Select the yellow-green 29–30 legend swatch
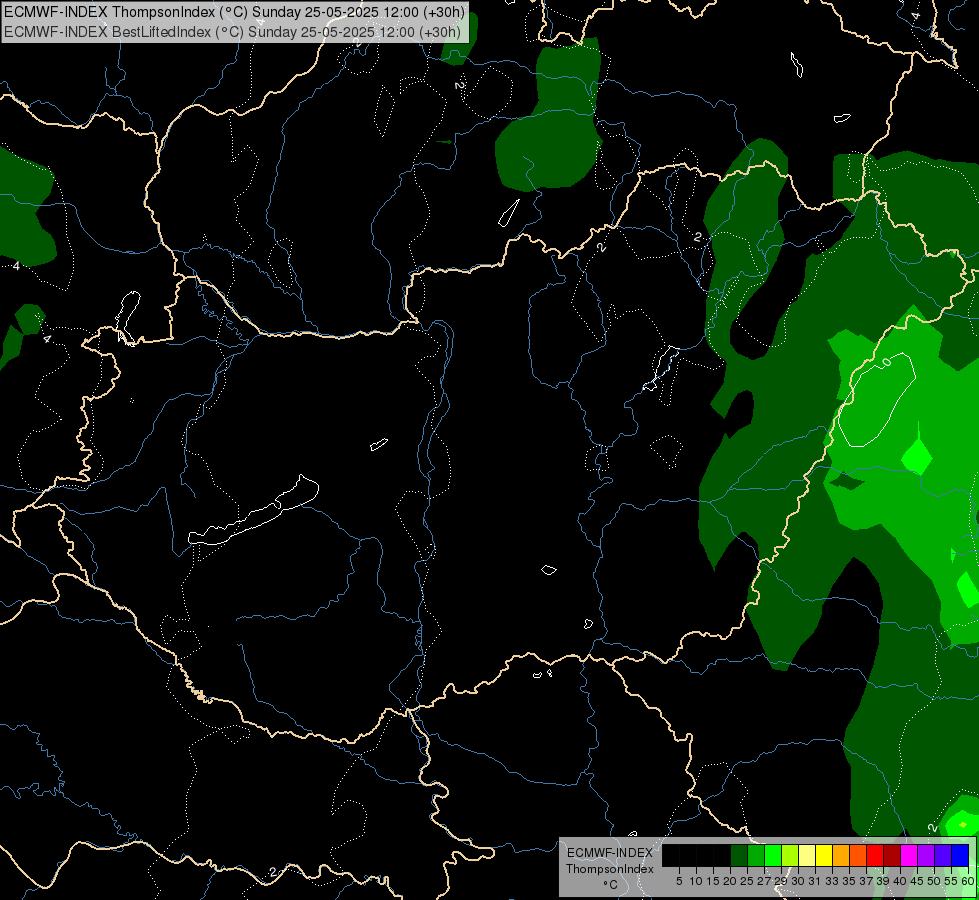The height and width of the screenshot is (900, 979). pos(790,856)
